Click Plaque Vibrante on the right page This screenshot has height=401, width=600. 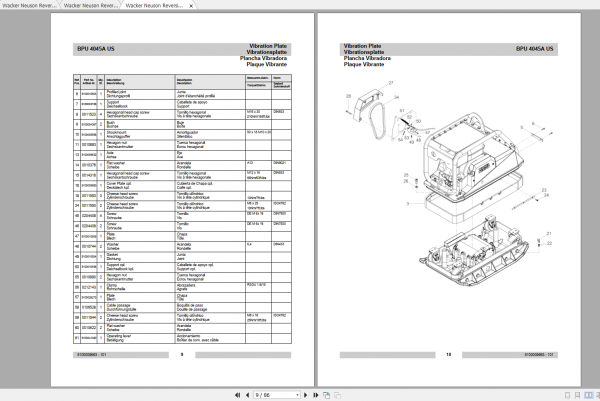click(x=364, y=64)
